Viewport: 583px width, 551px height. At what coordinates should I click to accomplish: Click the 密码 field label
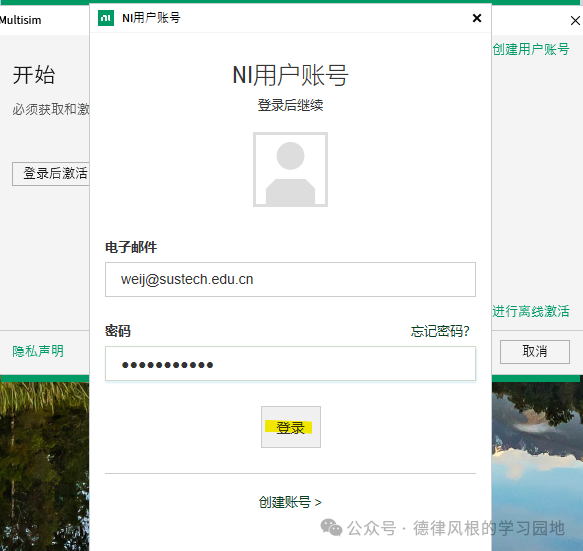tap(118, 331)
